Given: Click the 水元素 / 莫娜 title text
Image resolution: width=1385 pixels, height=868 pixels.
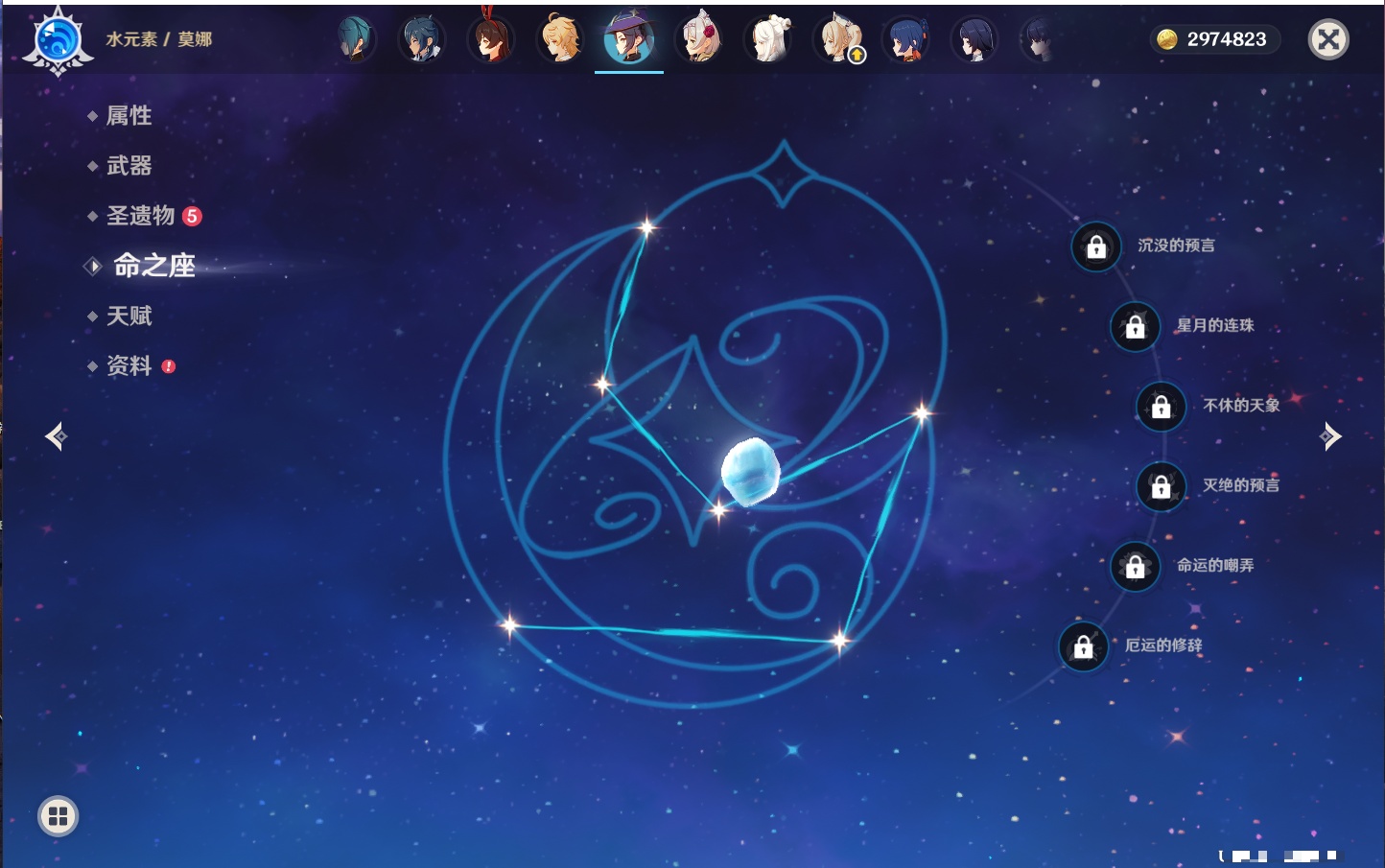Looking at the screenshot, I should click(x=159, y=39).
